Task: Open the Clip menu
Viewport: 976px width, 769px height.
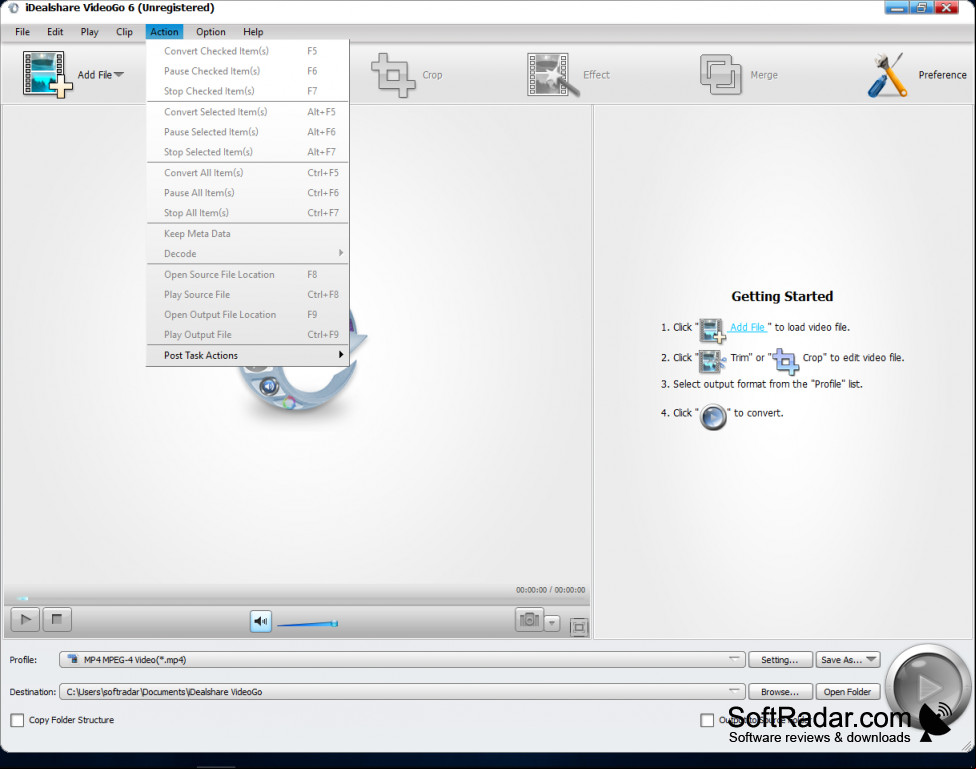Action: (x=124, y=32)
